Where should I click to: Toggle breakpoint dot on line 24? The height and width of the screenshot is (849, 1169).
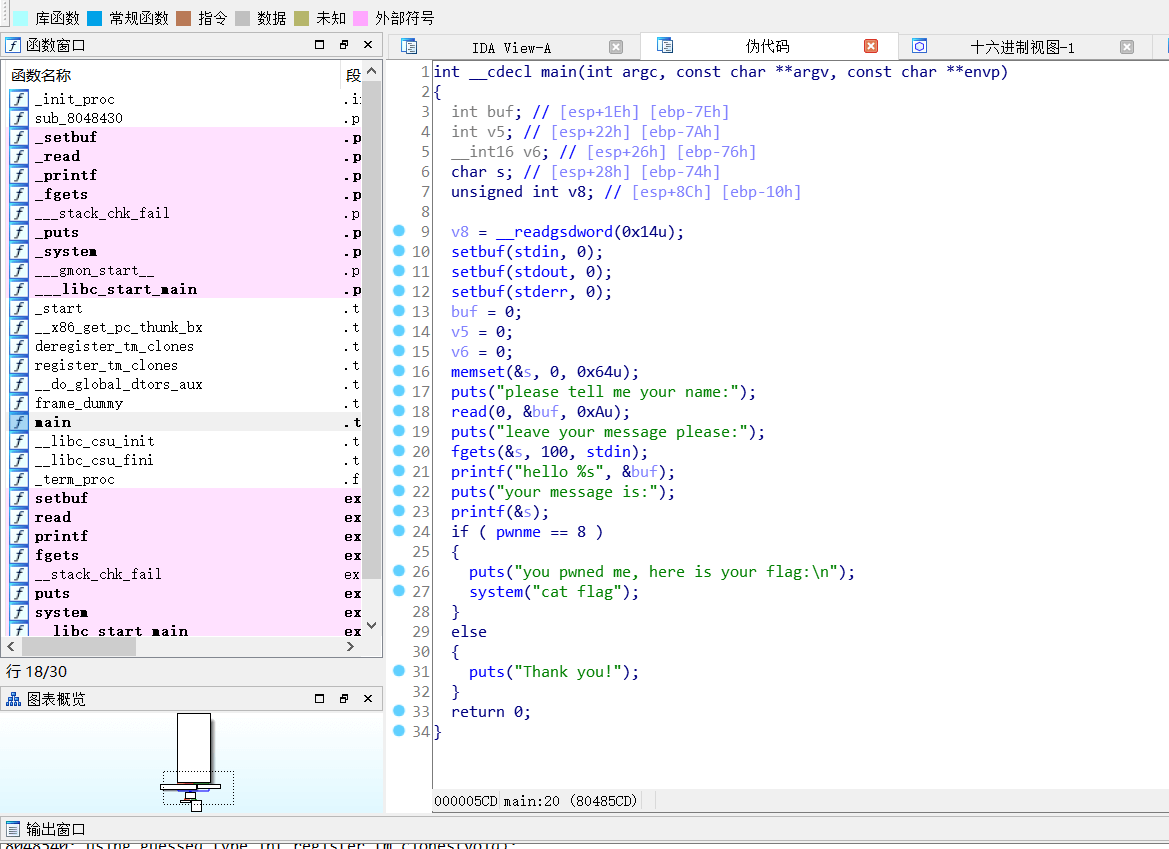click(399, 531)
